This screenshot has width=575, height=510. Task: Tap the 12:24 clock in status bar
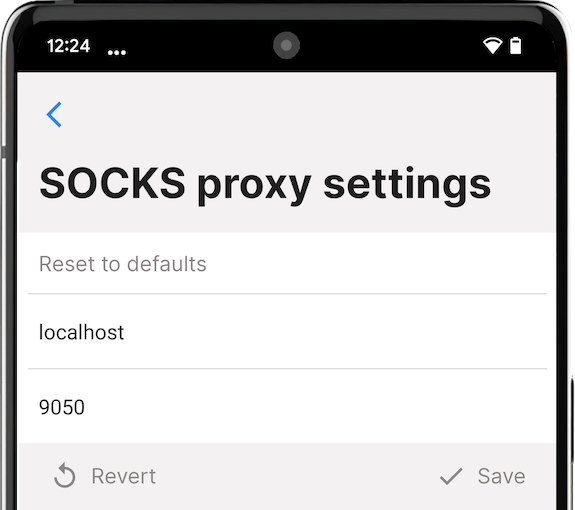coord(69,46)
